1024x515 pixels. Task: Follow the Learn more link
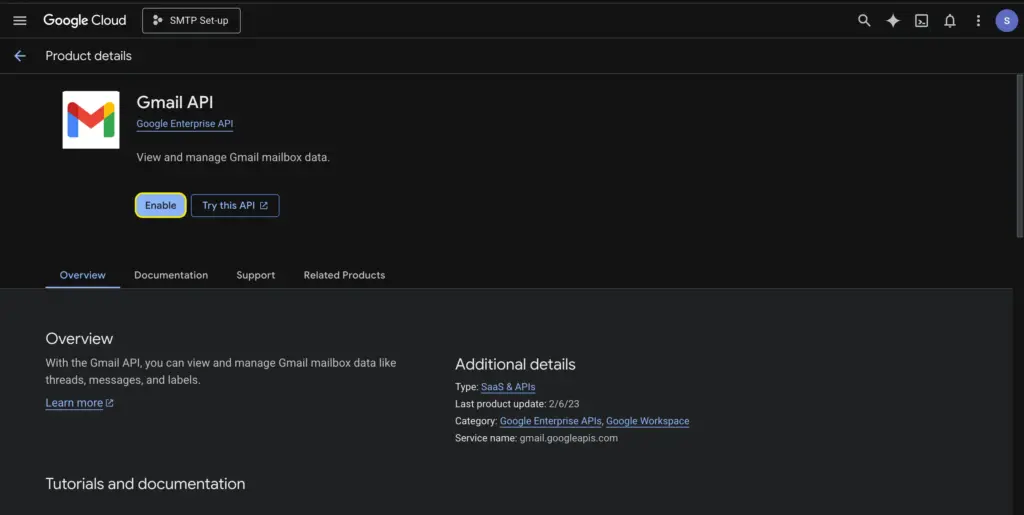click(80, 403)
